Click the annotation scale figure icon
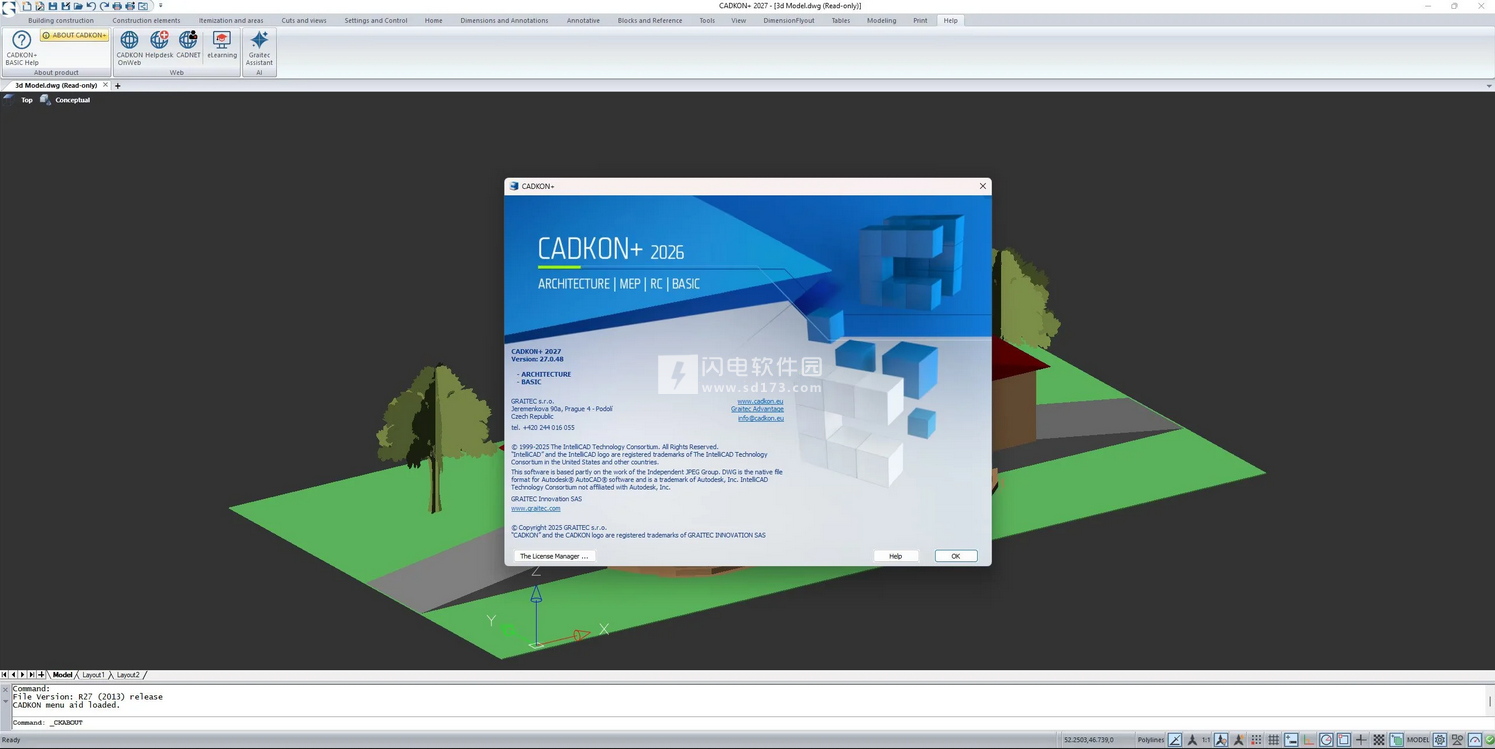 pyautogui.click(x=1191, y=740)
